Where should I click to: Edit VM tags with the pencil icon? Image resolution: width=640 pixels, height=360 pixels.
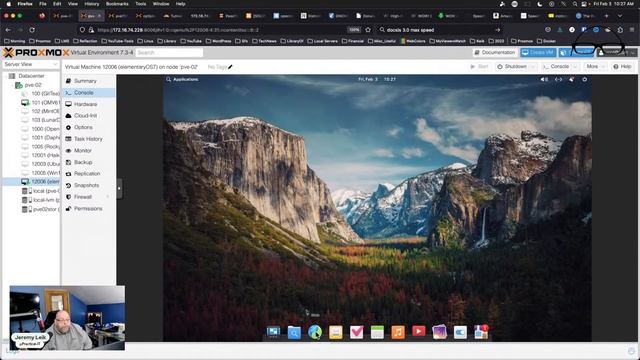(230, 67)
